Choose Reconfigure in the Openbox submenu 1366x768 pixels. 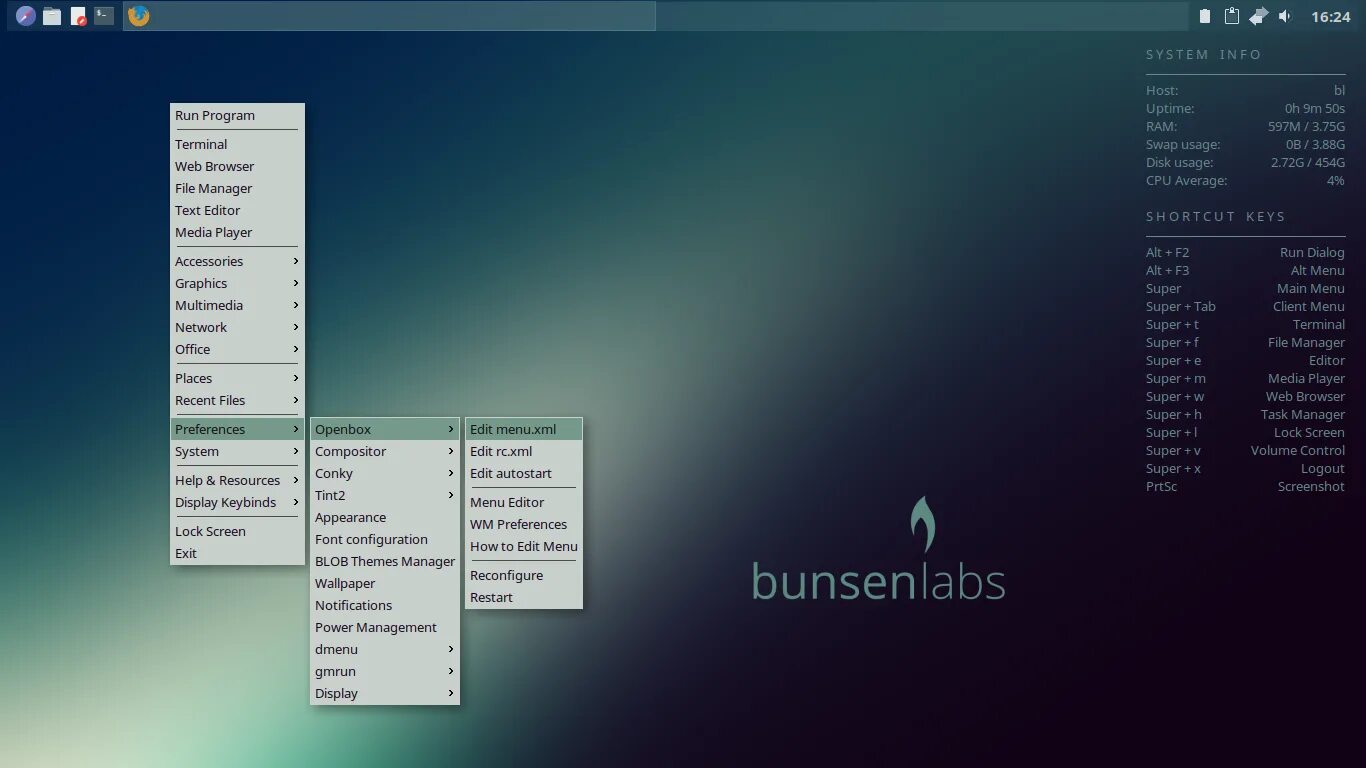coord(524,575)
